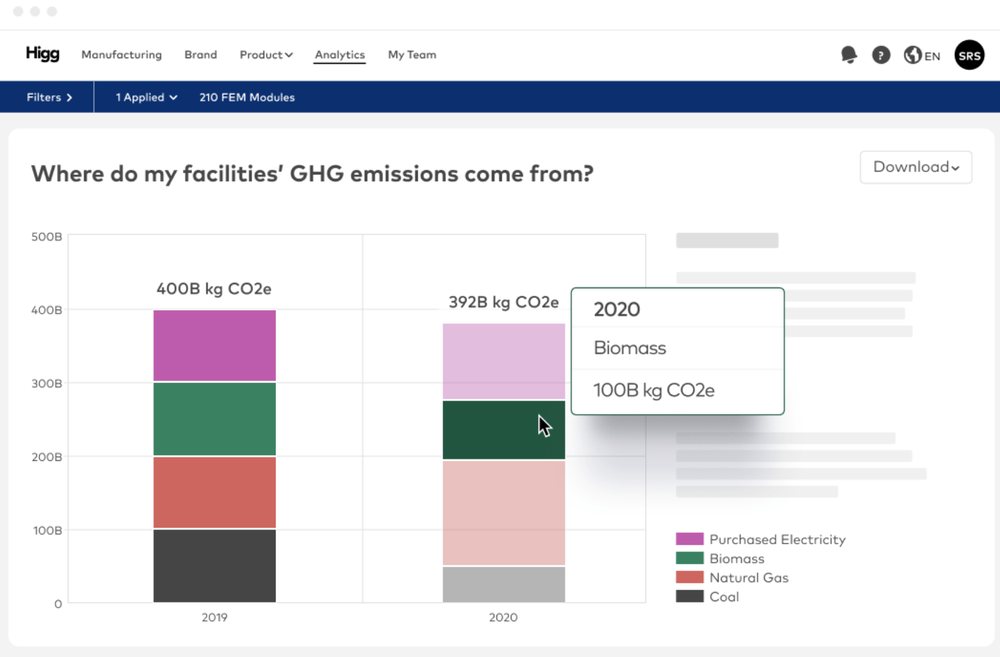Expand the Filters panel

pos(50,97)
